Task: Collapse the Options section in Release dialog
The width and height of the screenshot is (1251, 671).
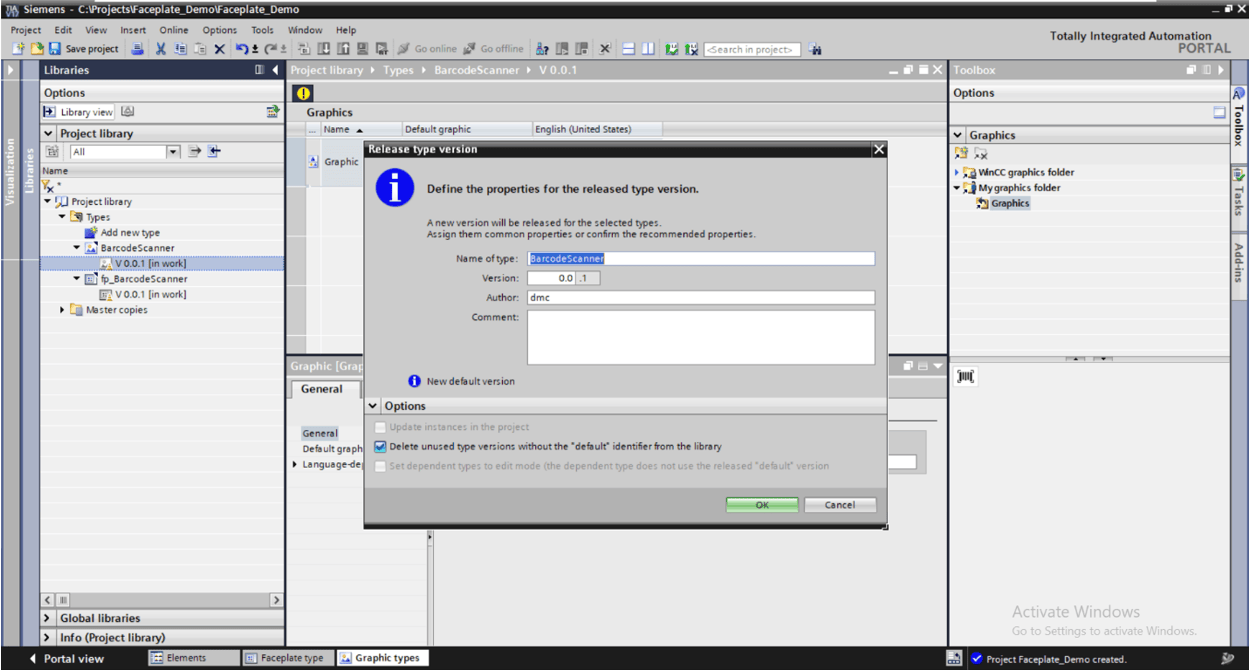Action: [373, 406]
